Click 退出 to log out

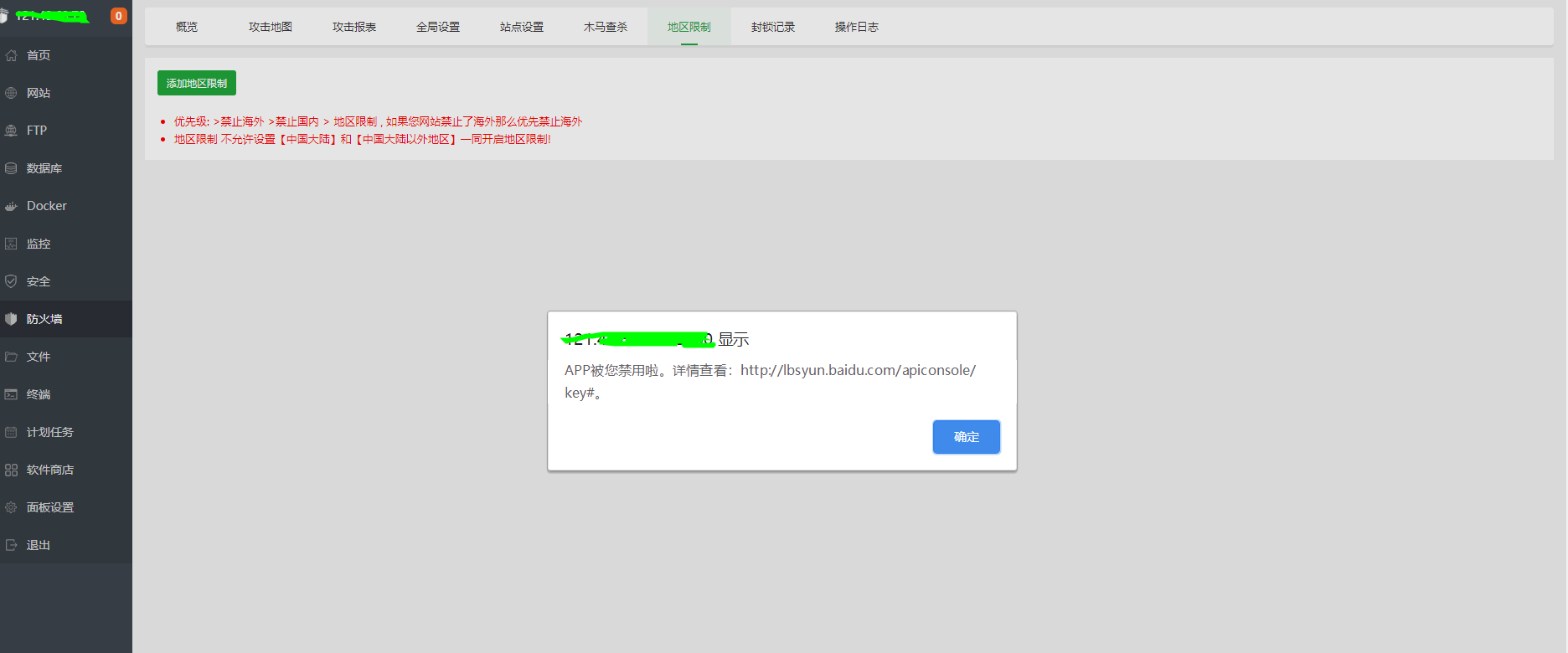tap(66, 545)
